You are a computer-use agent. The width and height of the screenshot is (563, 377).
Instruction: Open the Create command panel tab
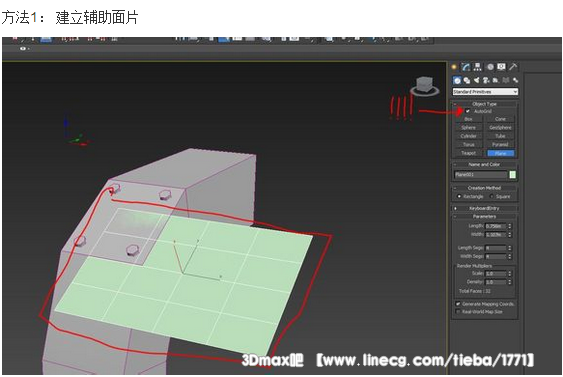[454, 67]
